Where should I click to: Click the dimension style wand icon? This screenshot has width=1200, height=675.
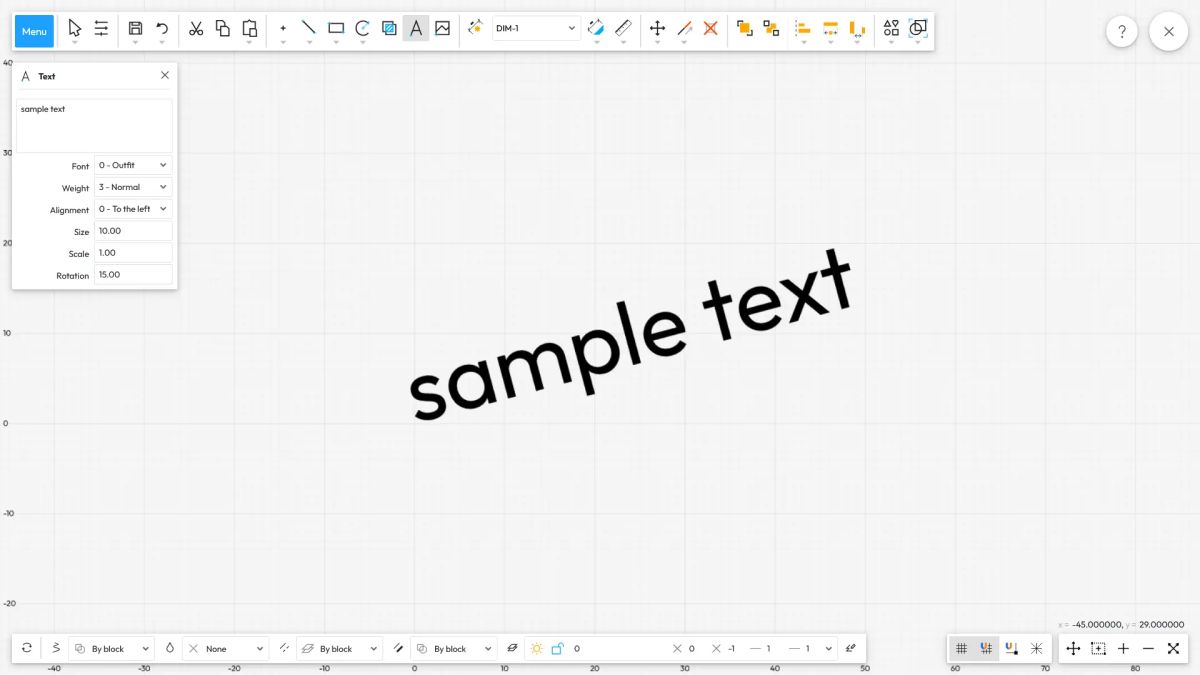tap(475, 28)
